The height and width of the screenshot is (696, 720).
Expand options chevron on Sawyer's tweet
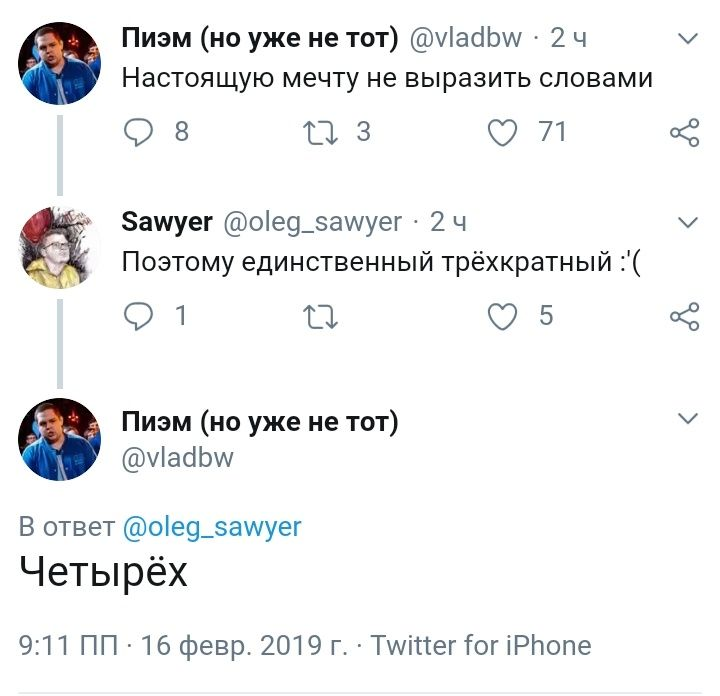click(688, 222)
